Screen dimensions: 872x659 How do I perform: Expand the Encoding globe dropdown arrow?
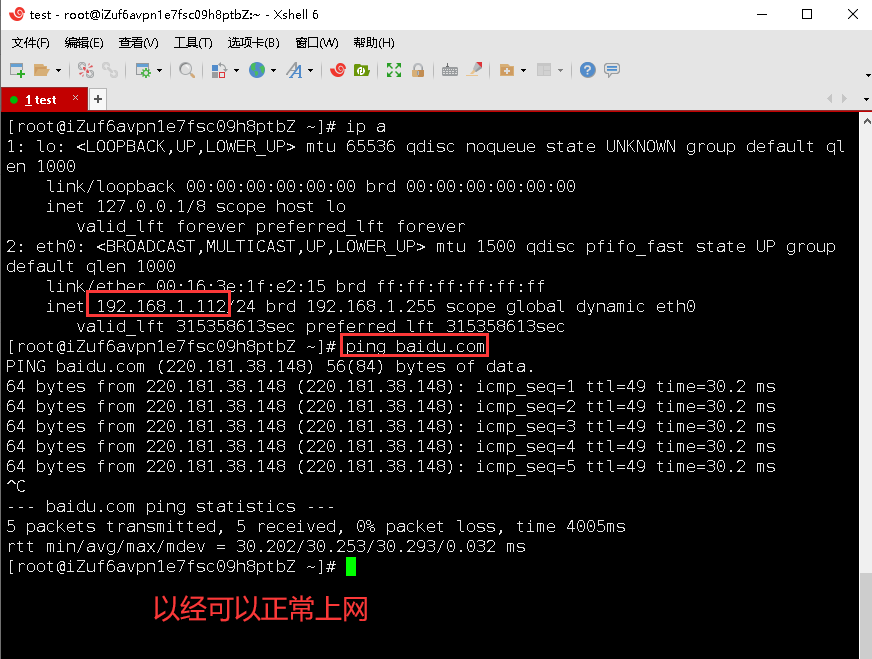coord(273,71)
